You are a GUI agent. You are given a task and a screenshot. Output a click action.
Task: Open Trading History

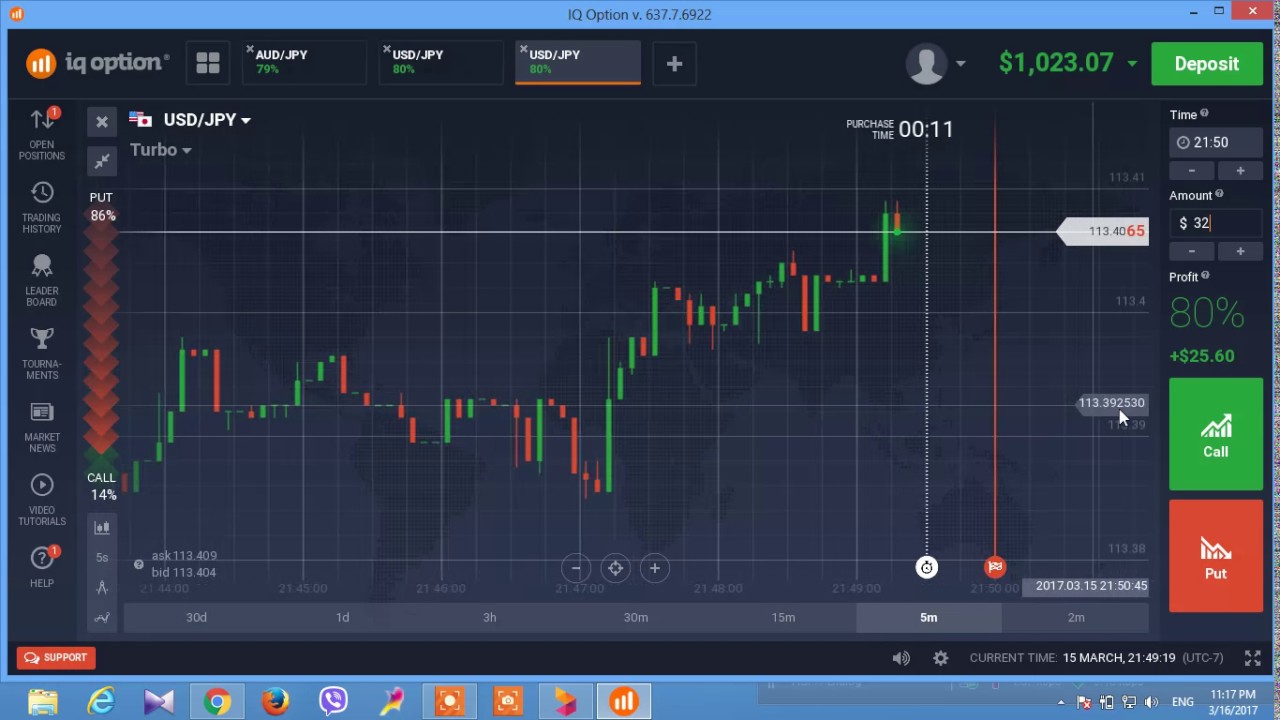pos(42,207)
